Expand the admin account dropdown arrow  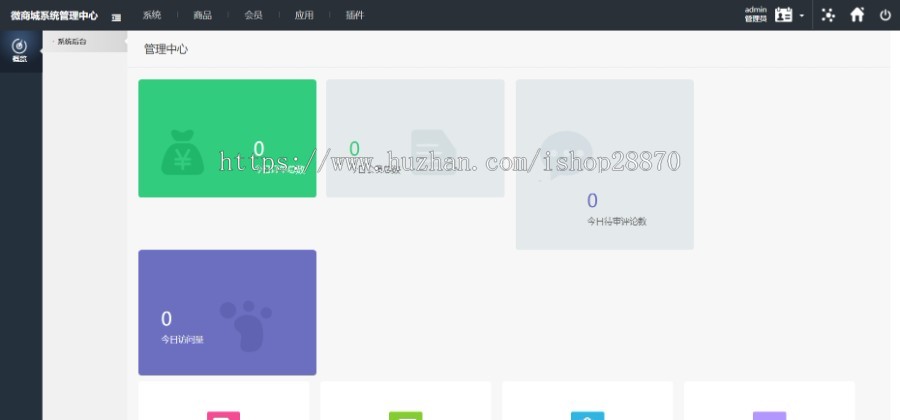802,15
